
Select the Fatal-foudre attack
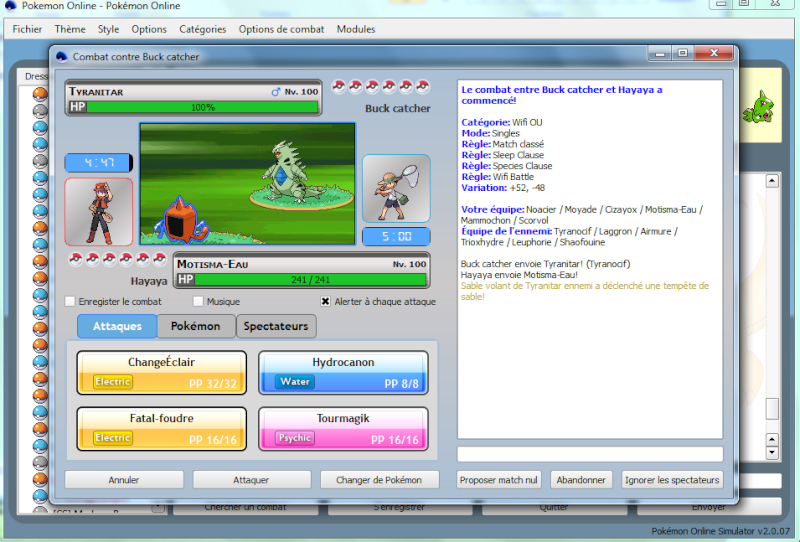tap(161, 429)
